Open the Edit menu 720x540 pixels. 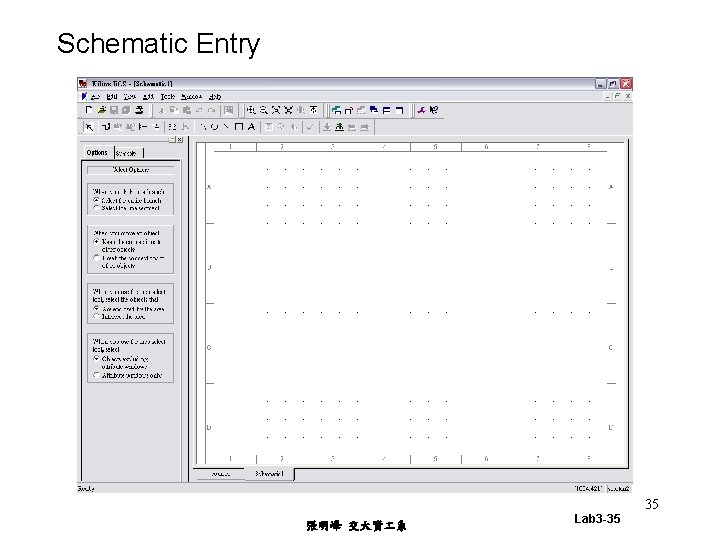[112, 96]
